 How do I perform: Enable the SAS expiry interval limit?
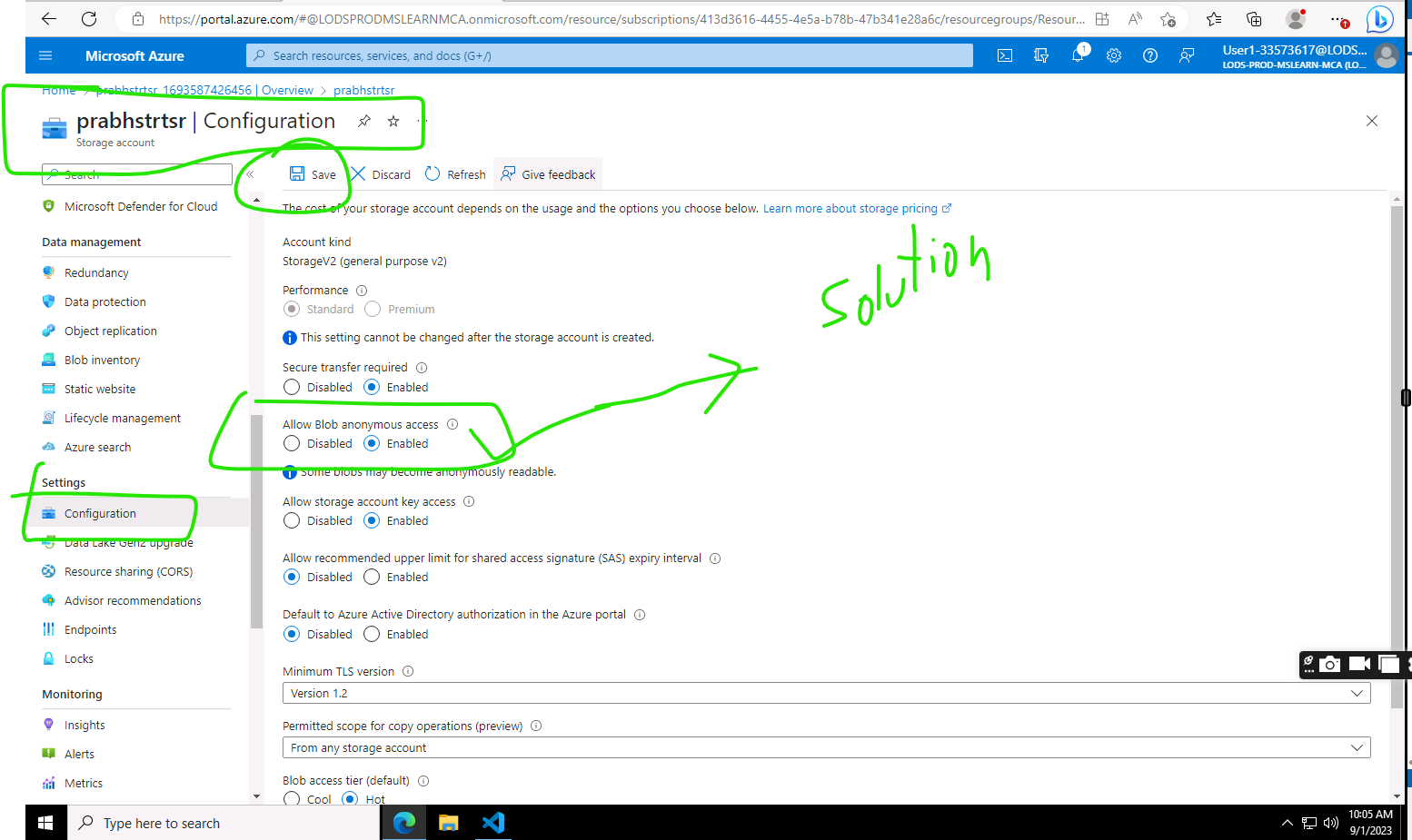(372, 577)
